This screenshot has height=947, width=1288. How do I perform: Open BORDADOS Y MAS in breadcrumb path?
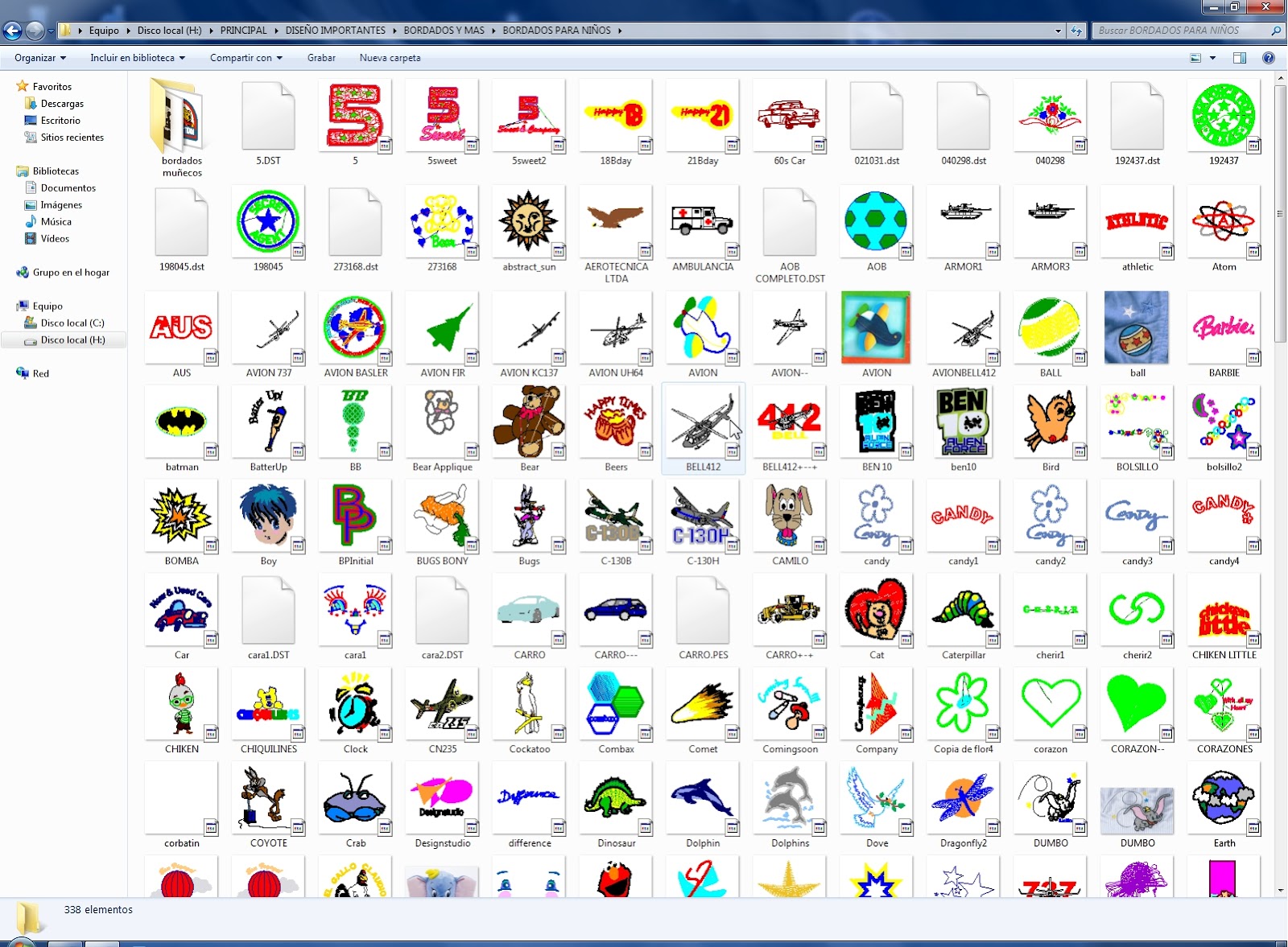click(x=444, y=31)
